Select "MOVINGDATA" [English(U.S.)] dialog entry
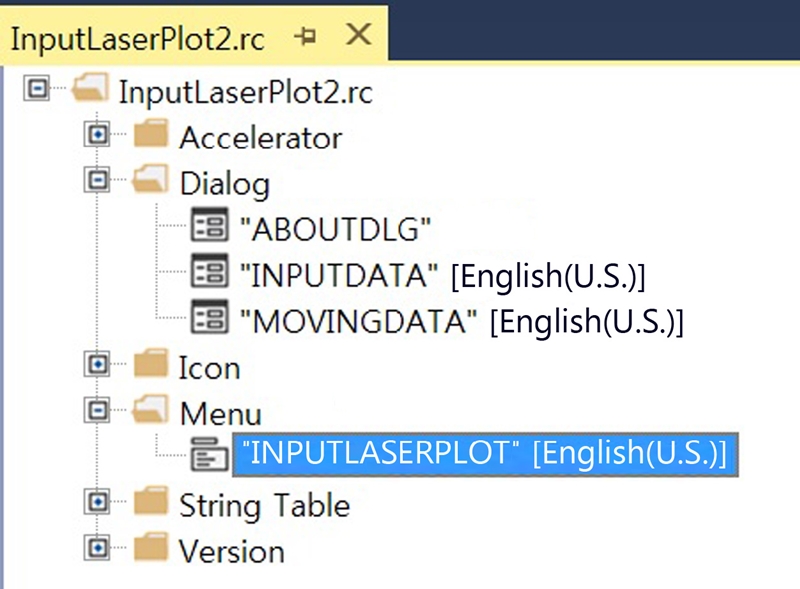This screenshot has height=589, width=800. [x=462, y=321]
